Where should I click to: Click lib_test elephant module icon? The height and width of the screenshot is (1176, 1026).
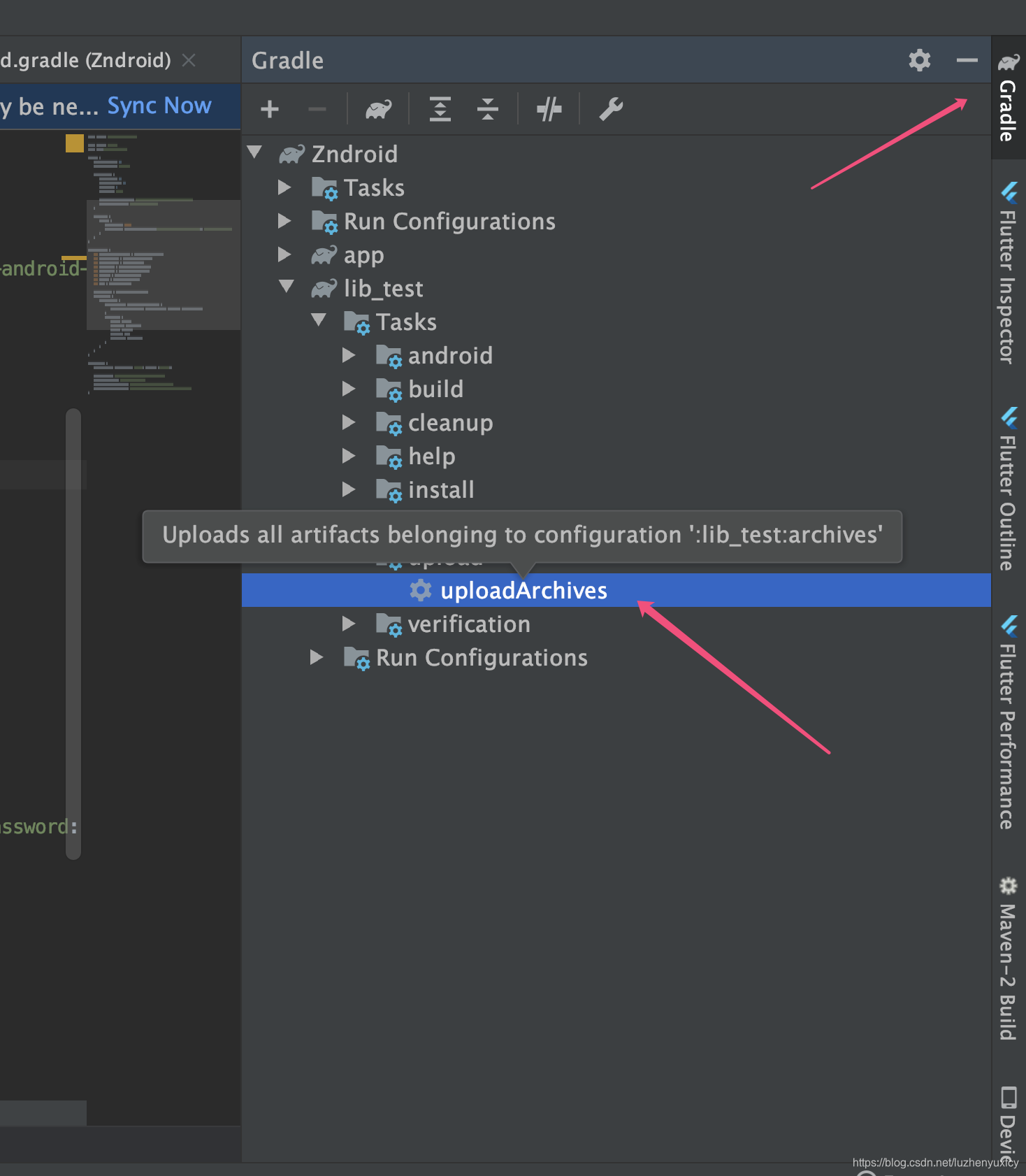point(324,288)
